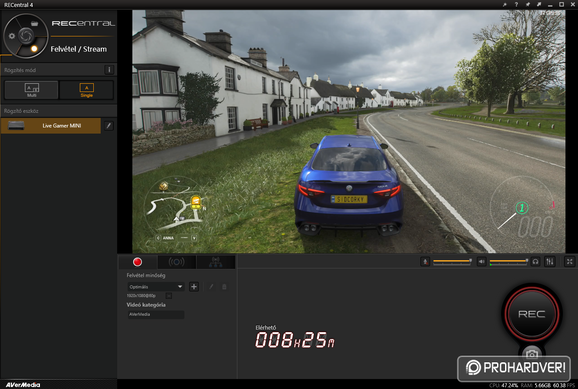Viewport: 578px width, 389px height.
Task: Show info for Rögzítés mód
Action: click(109, 70)
